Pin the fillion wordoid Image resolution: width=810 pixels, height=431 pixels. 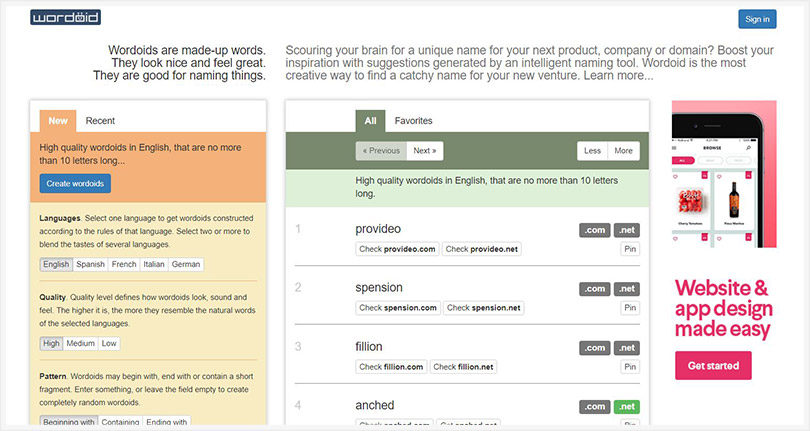click(x=630, y=367)
